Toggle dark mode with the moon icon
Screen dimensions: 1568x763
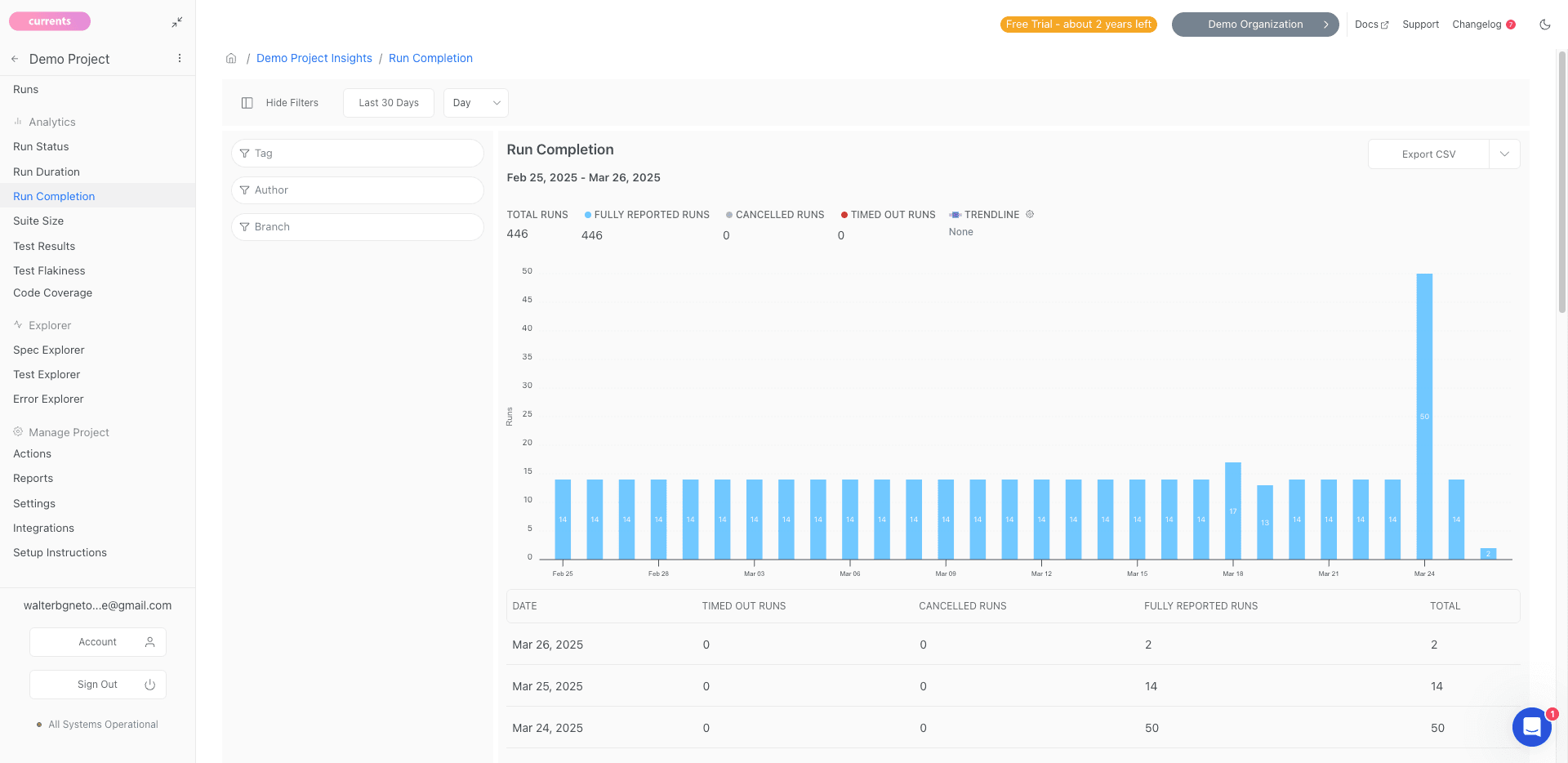click(x=1545, y=25)
